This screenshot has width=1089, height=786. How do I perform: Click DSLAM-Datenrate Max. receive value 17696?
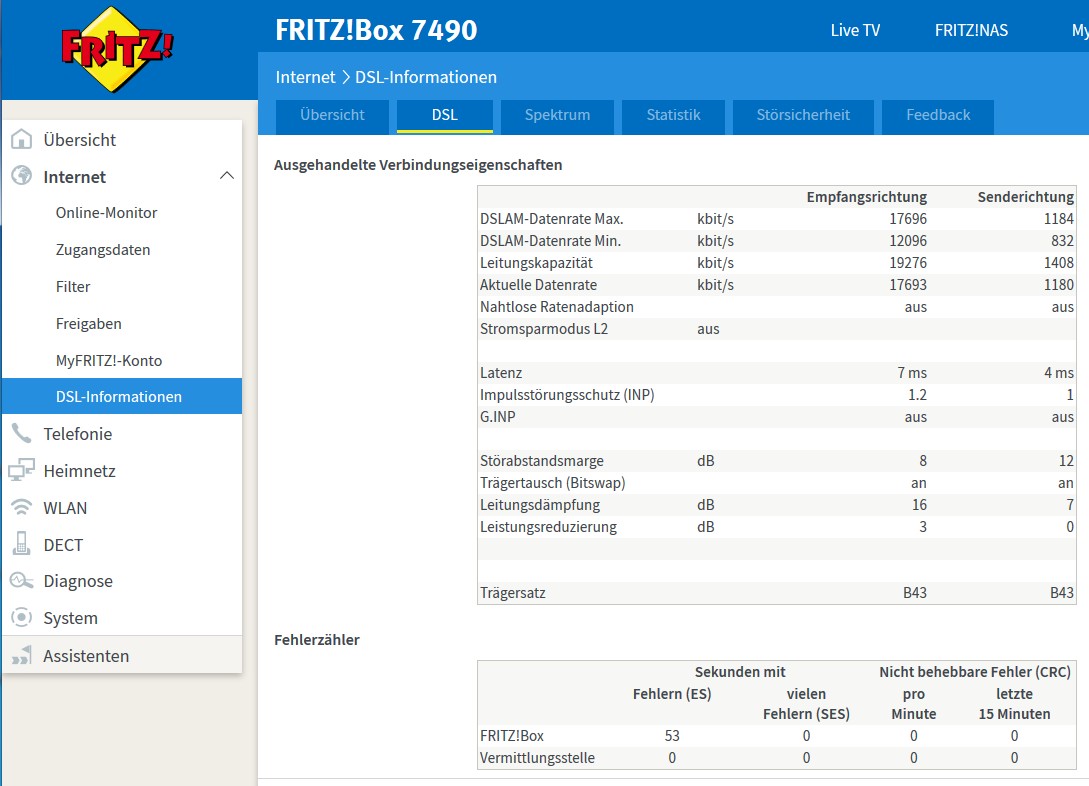click(908, 219)
